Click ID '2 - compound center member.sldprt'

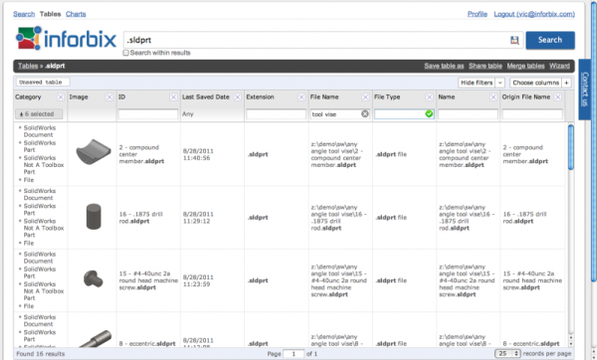[142, 154]
